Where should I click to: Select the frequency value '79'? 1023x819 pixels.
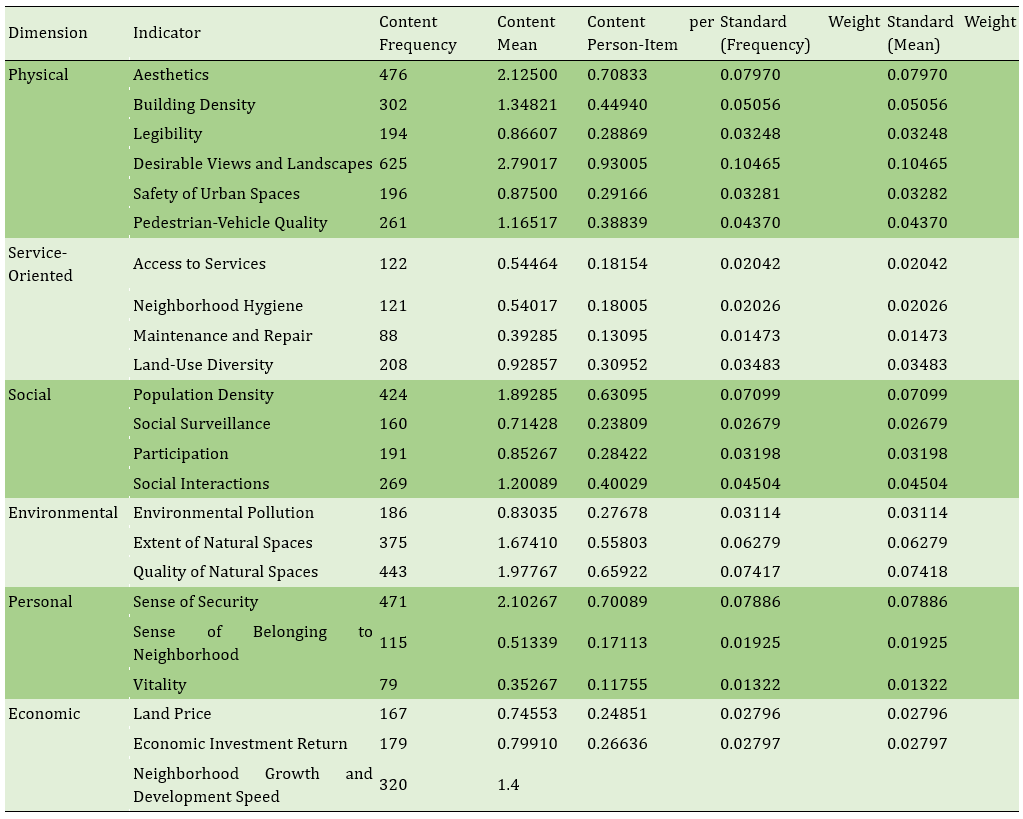(x=388, y=685)
